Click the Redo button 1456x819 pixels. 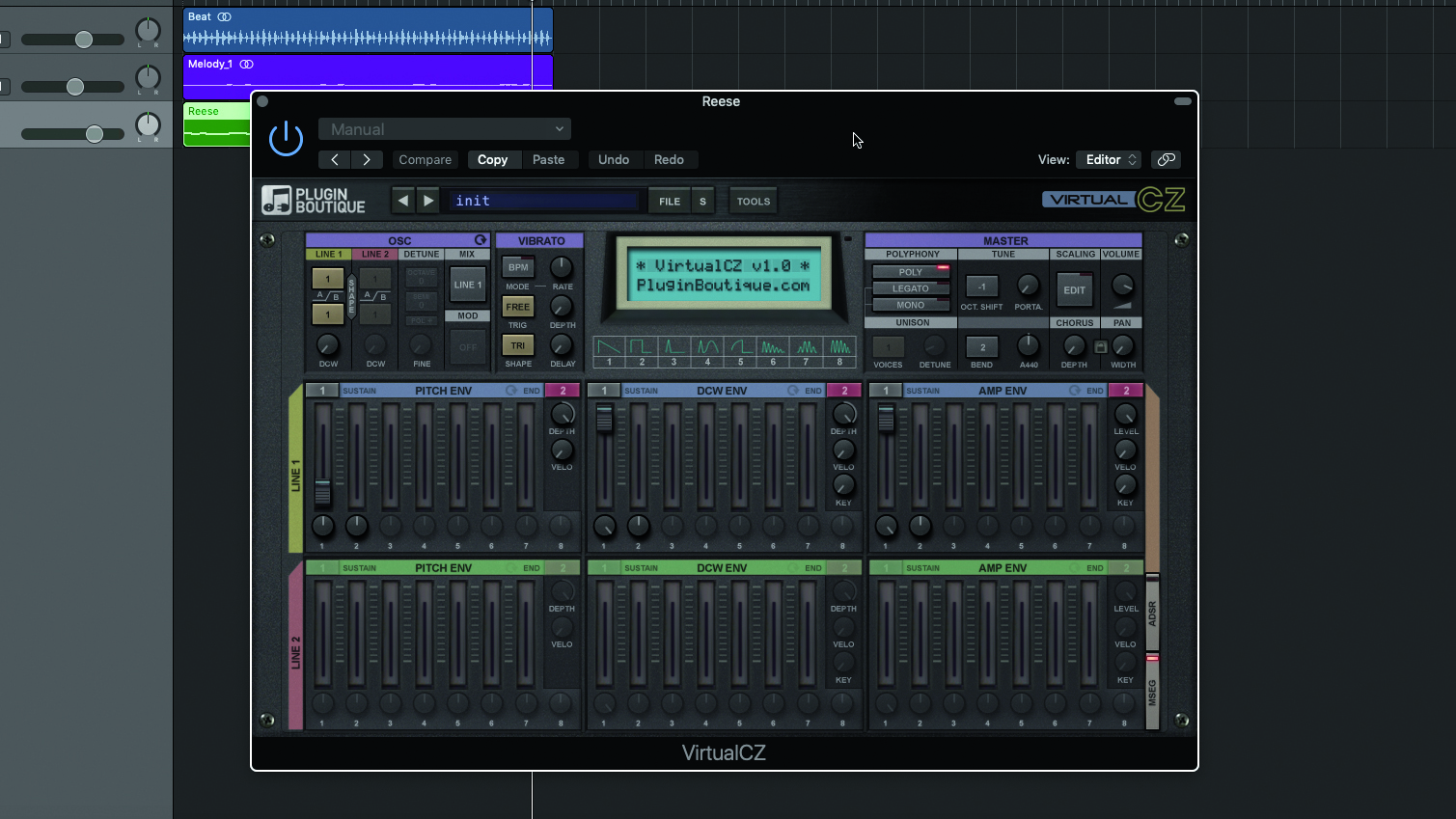pyautogui.click(x=669, y=159)
